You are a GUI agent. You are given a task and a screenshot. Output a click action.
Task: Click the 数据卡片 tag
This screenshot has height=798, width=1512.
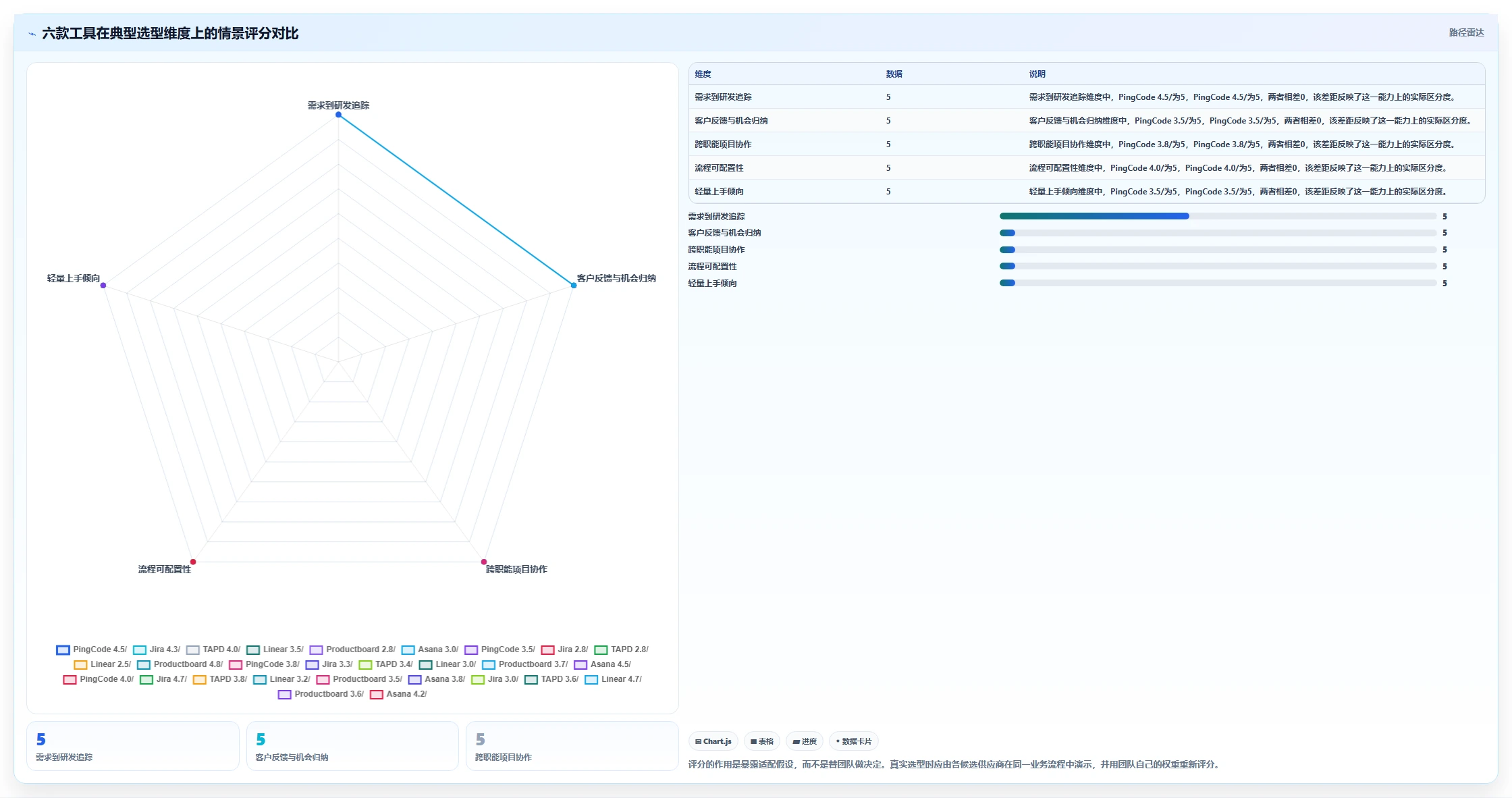pos(854,741)
